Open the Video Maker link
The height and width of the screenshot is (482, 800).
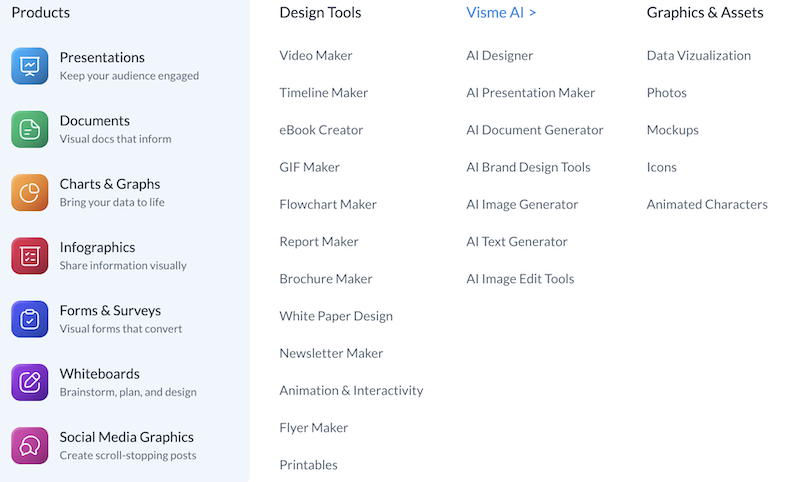tap(316, 55)
